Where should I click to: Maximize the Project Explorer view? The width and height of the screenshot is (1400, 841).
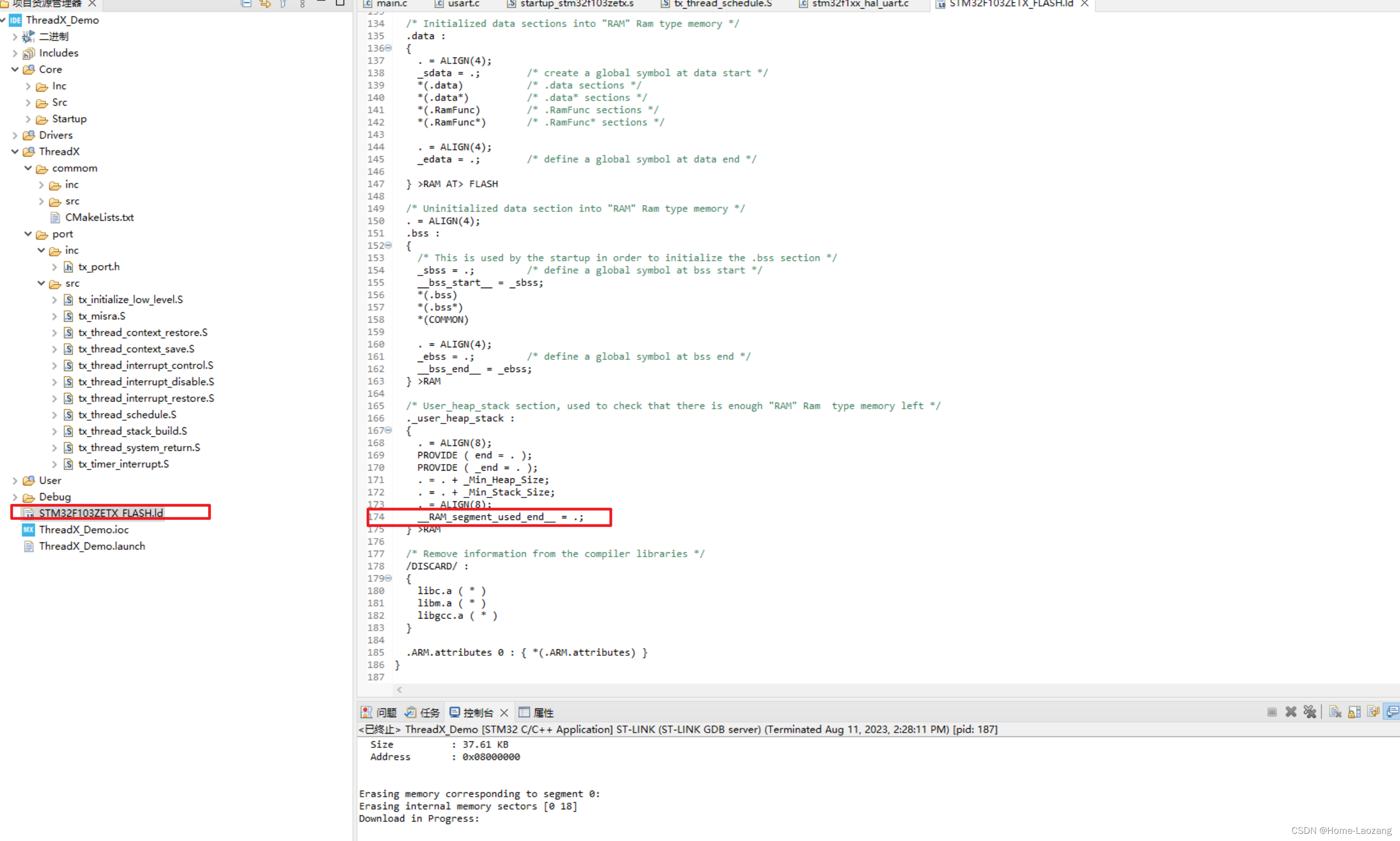point(340,4)
